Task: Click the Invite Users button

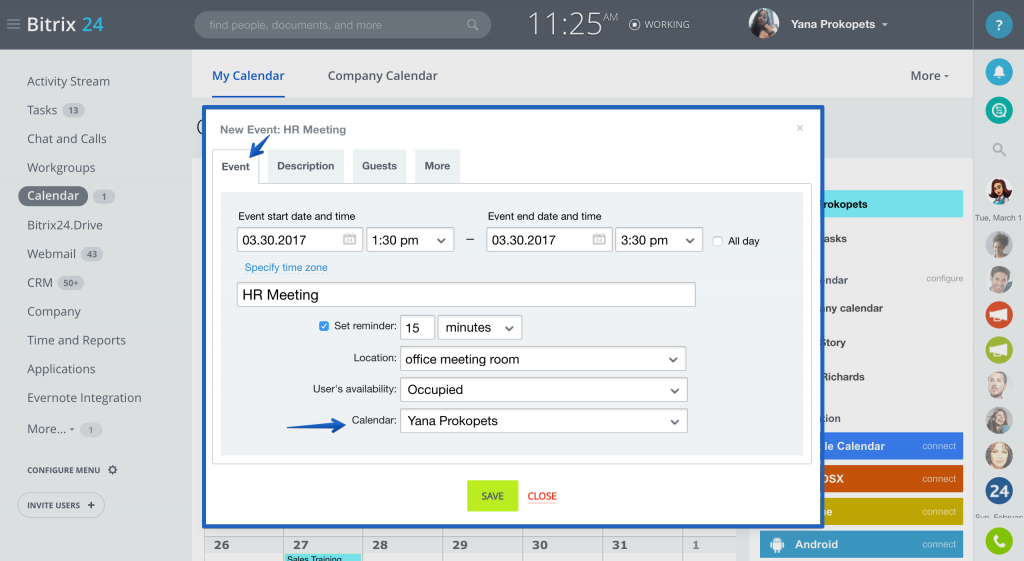Action: click(x=61, y=505)
